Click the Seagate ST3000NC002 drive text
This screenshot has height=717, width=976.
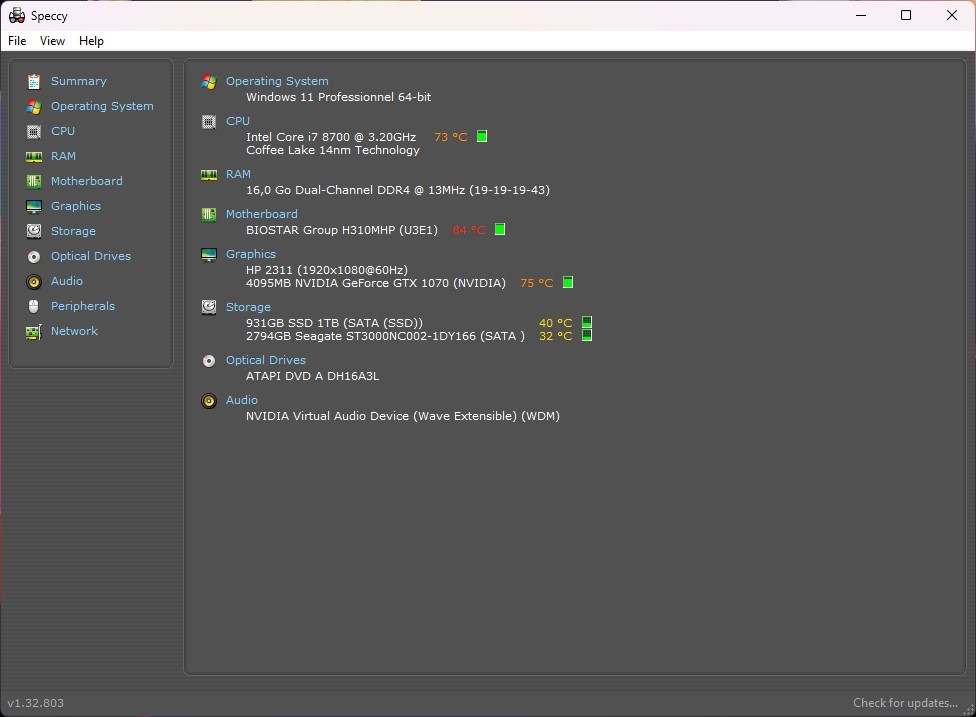coord(385,336)
